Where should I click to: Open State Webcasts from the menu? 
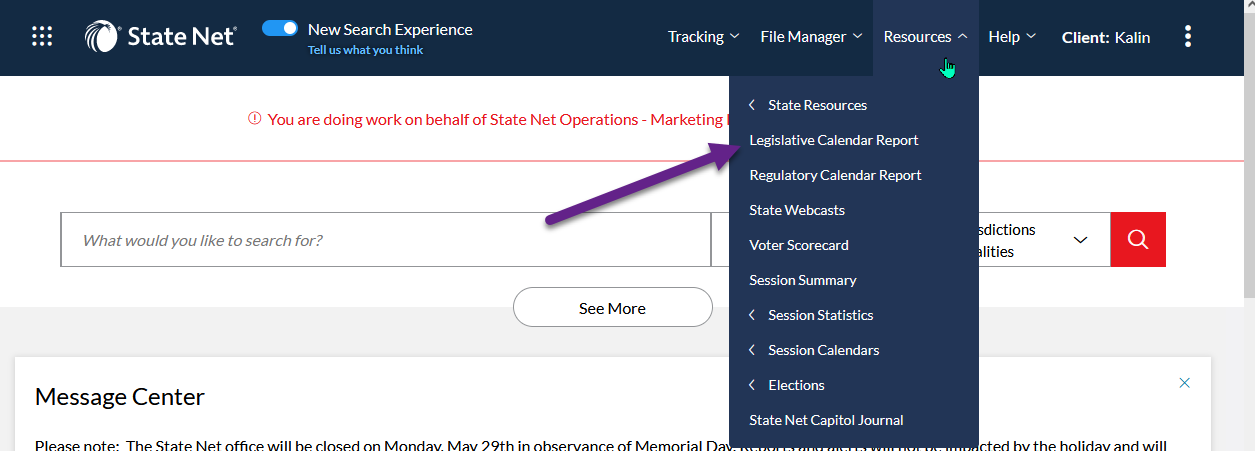coord(797,210)
